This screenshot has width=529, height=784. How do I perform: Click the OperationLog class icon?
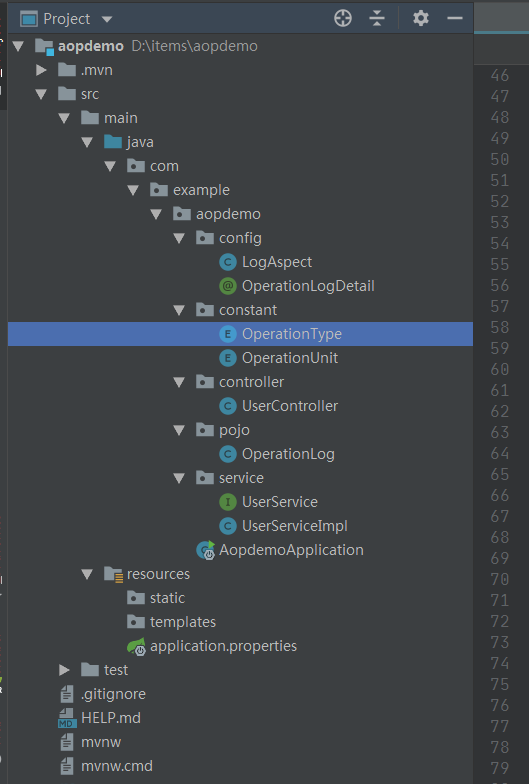[228, 454]
